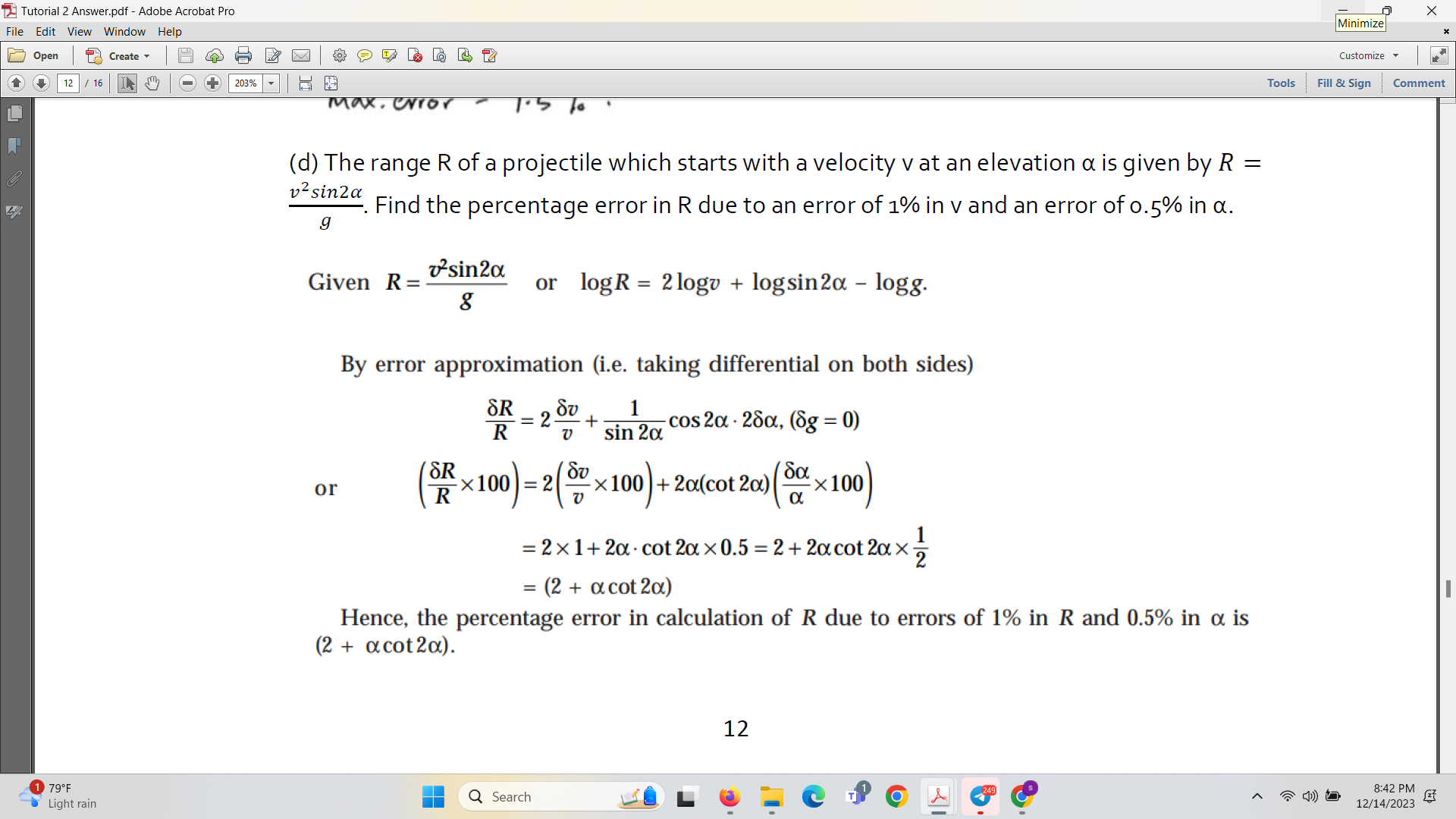1456x819 pixels.
Task: Select the Hand tool
Action: tap(152, 83)
